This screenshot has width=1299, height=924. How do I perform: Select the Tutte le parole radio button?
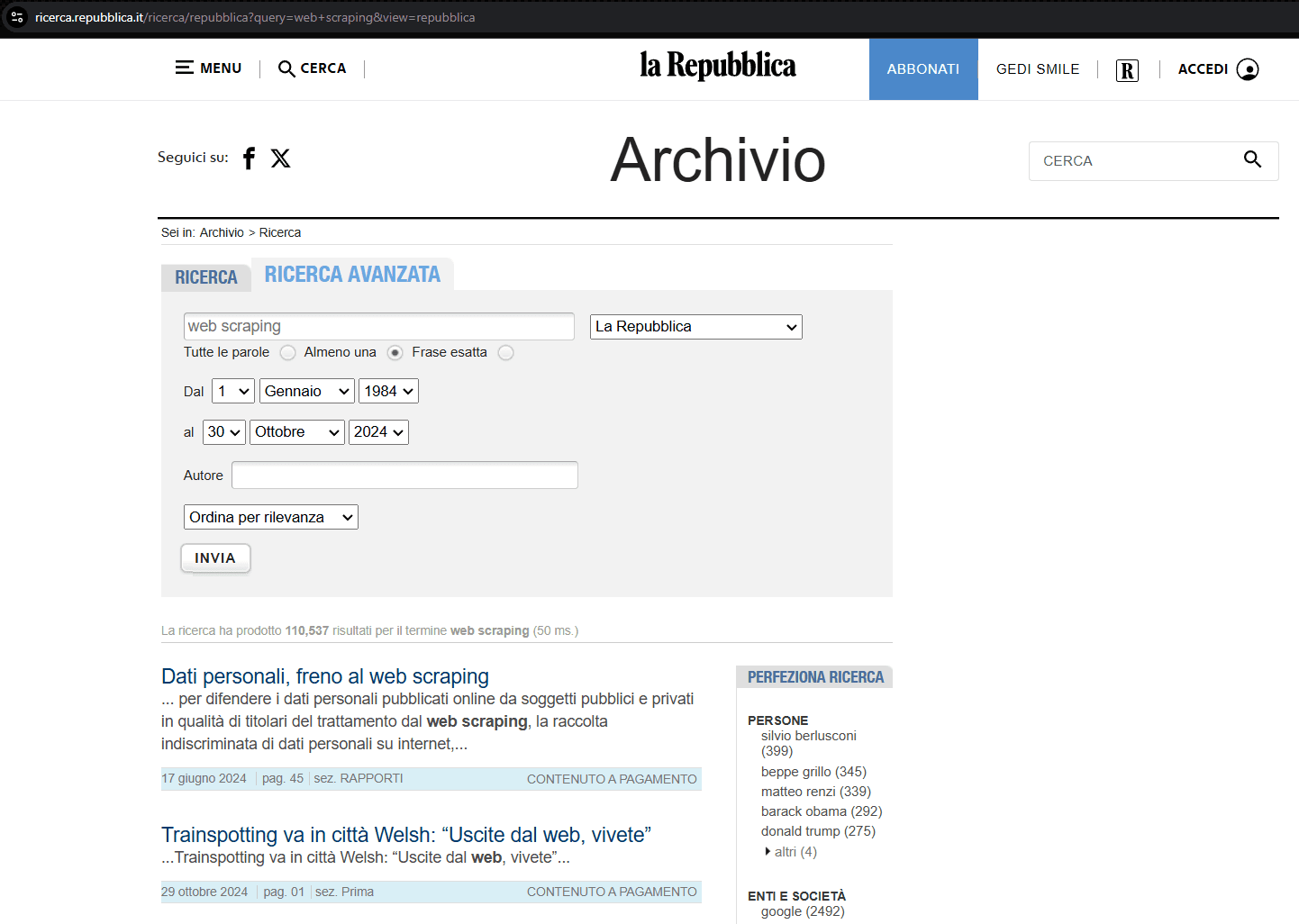[x=287, y=353]
